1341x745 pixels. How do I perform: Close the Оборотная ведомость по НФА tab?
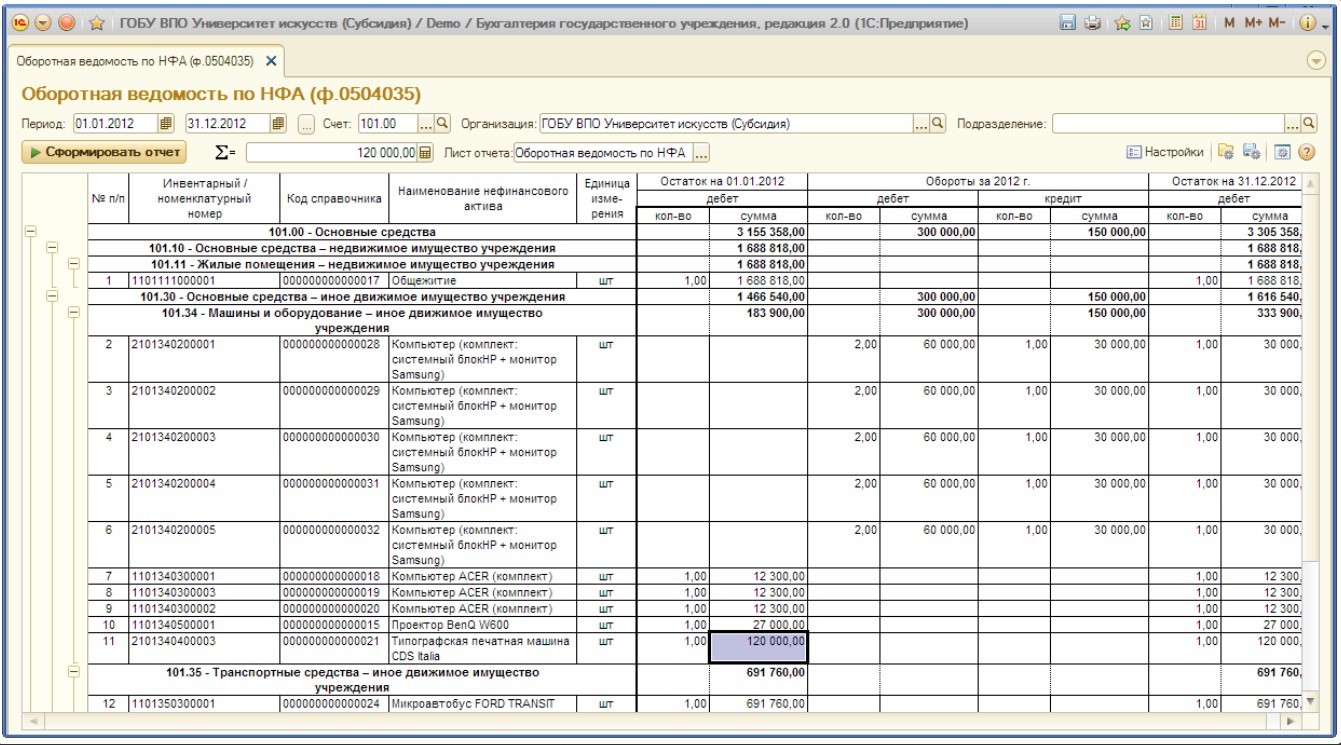[271, 61]
